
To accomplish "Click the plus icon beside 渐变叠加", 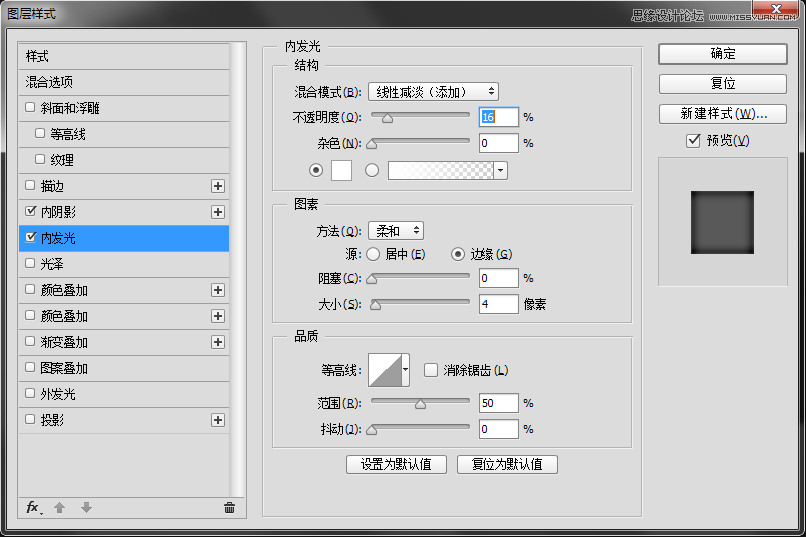I will 218,342.
